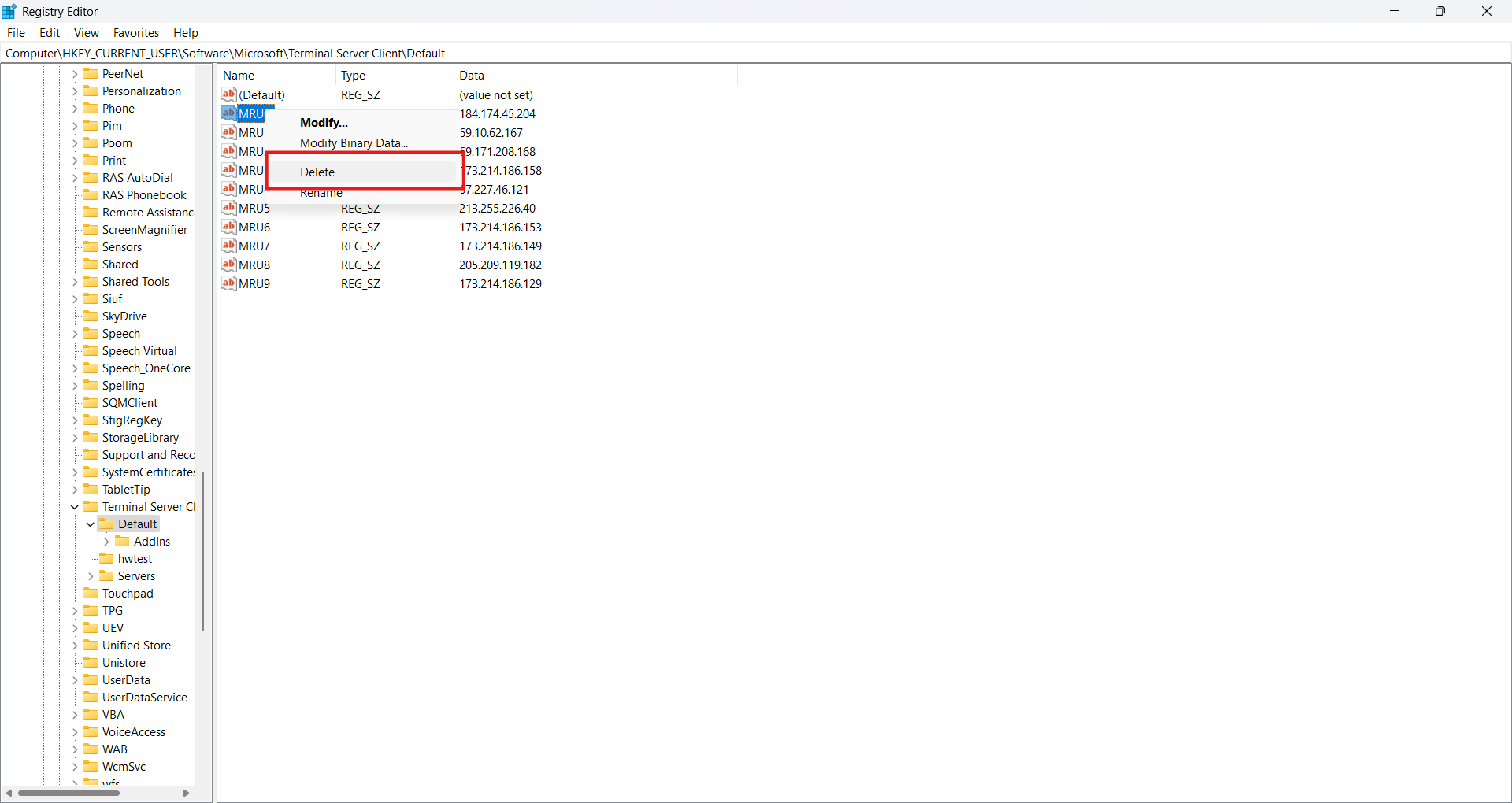Click the AddIns folder icon
Image resolution: width=1512 pixels, height=803 pixels.
[x=122, y=542]
